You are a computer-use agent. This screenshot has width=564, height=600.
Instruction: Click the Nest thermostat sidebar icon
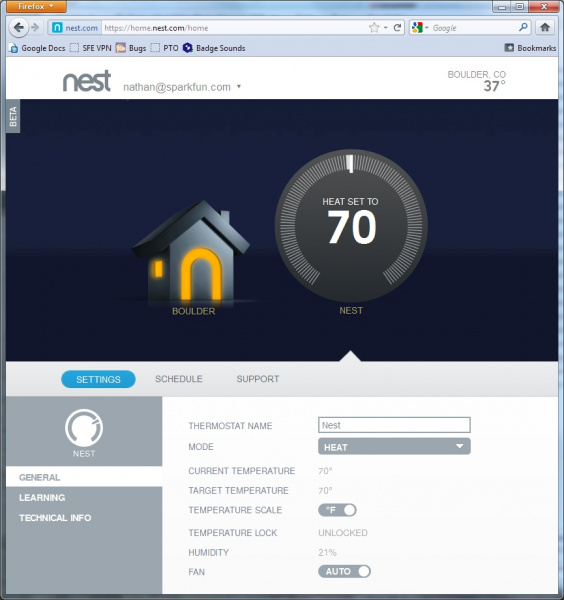(x=84, y=428)
